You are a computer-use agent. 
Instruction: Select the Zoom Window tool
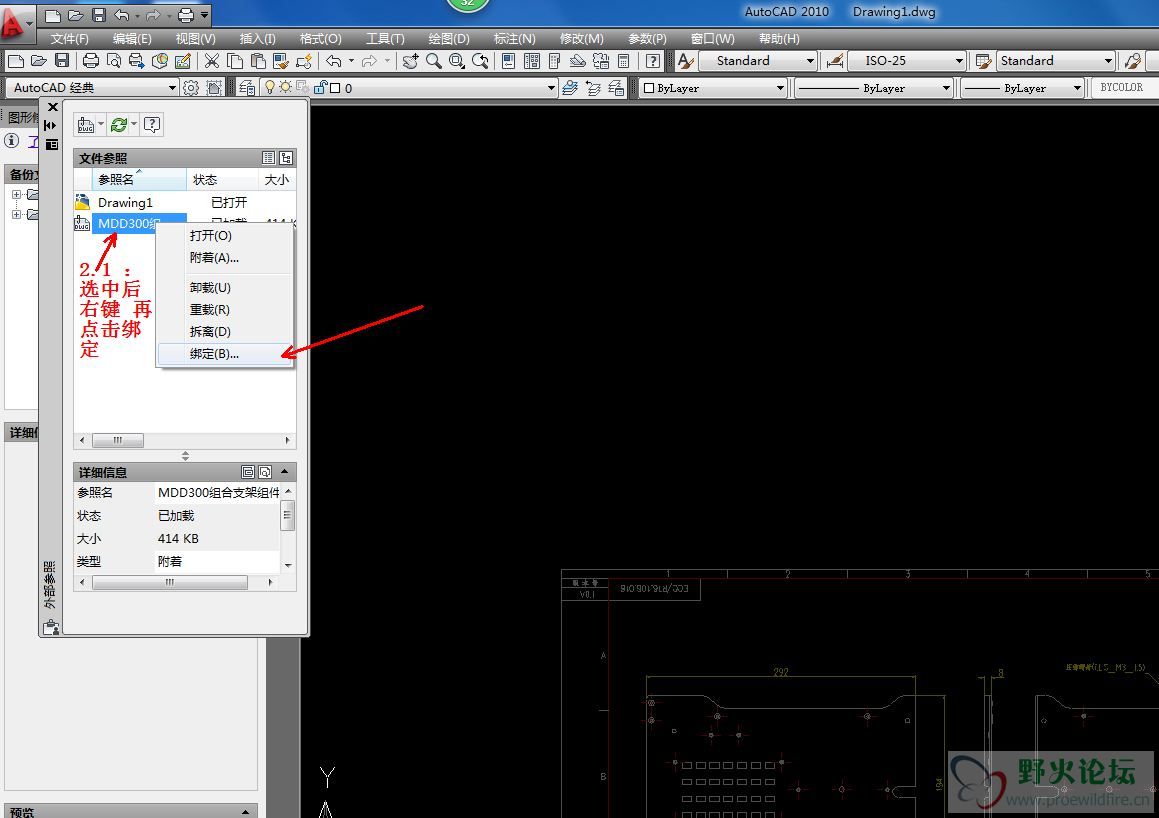pos(457,61)
